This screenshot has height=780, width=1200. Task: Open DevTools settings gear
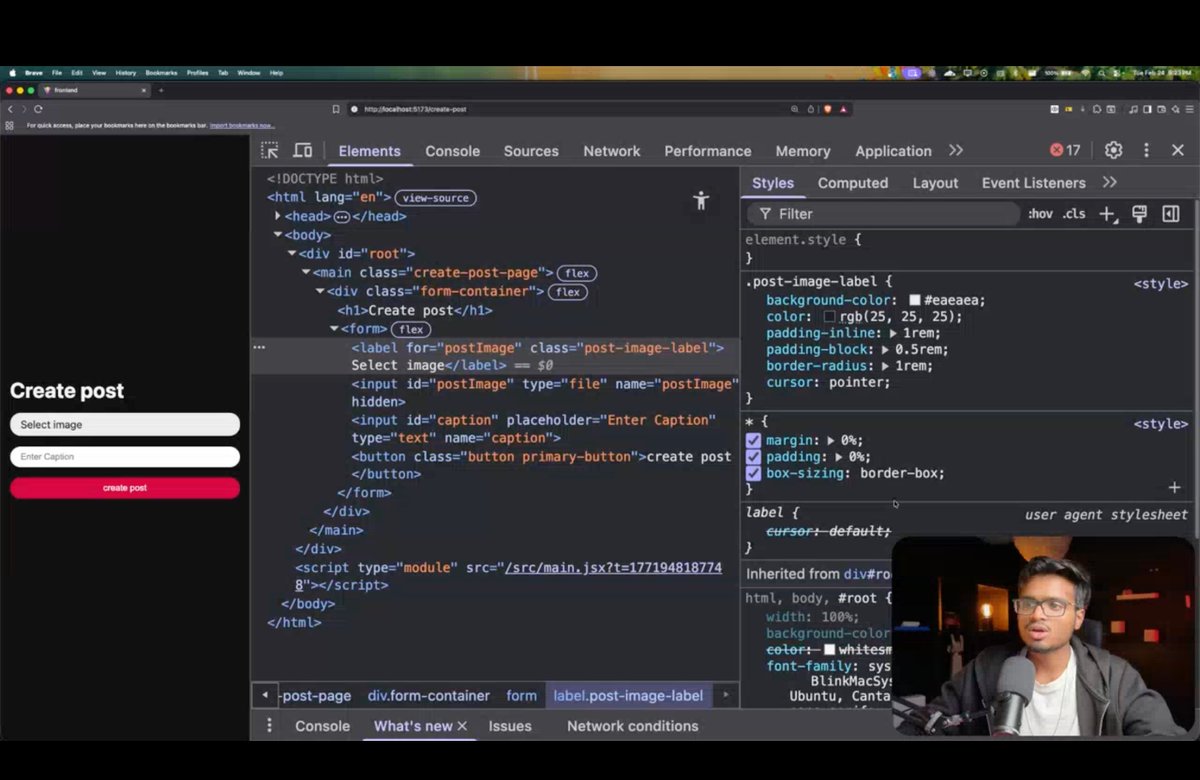tap(1113, 150)
